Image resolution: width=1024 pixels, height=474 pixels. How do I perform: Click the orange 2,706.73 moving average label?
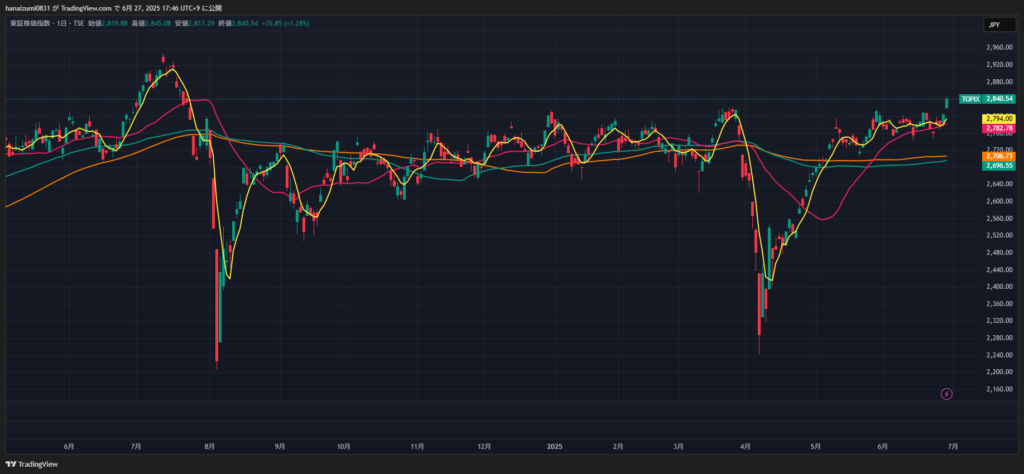coord(999,156)
